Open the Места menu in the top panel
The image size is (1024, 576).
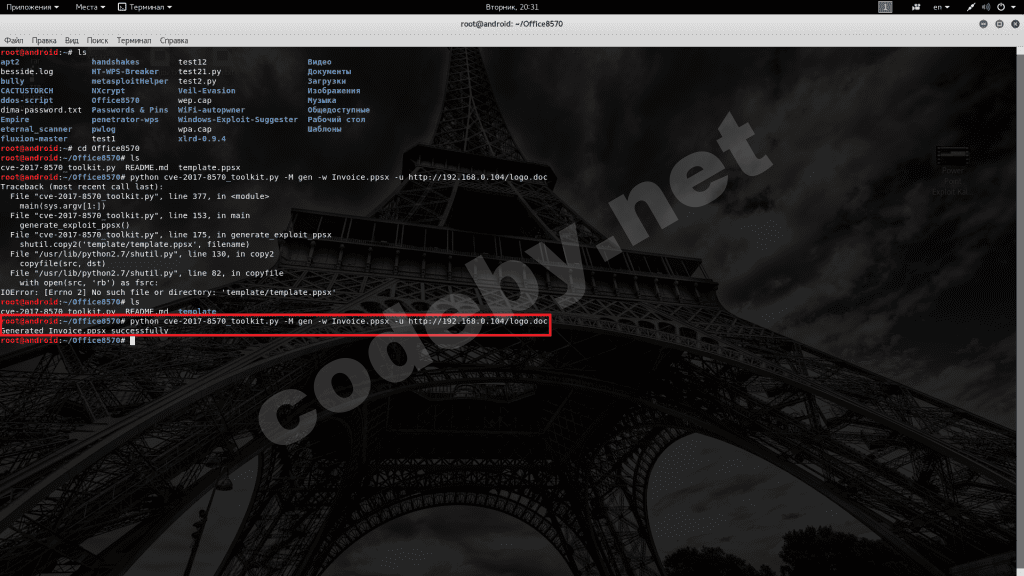coord(89,7)
